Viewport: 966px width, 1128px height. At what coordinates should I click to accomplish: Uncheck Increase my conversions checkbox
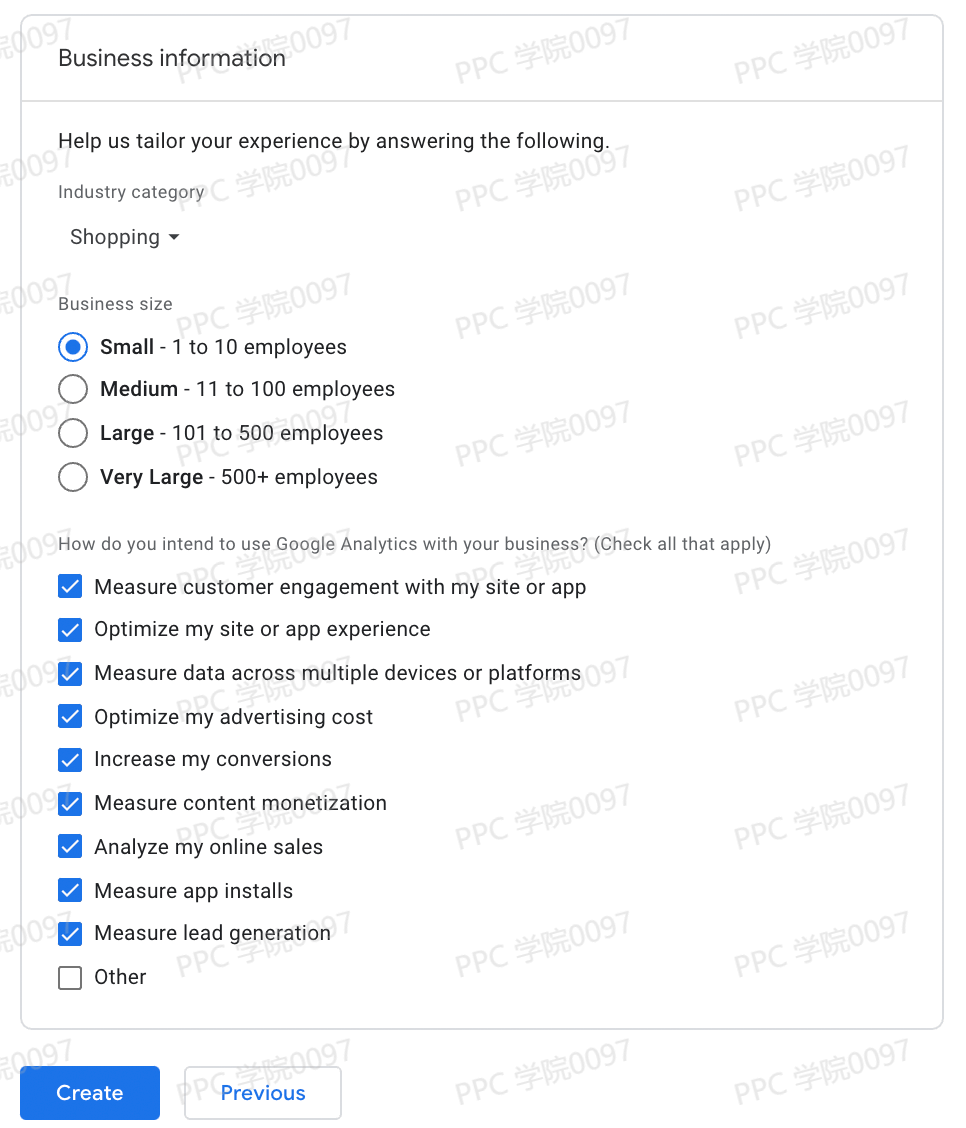[x=70, y=760]
